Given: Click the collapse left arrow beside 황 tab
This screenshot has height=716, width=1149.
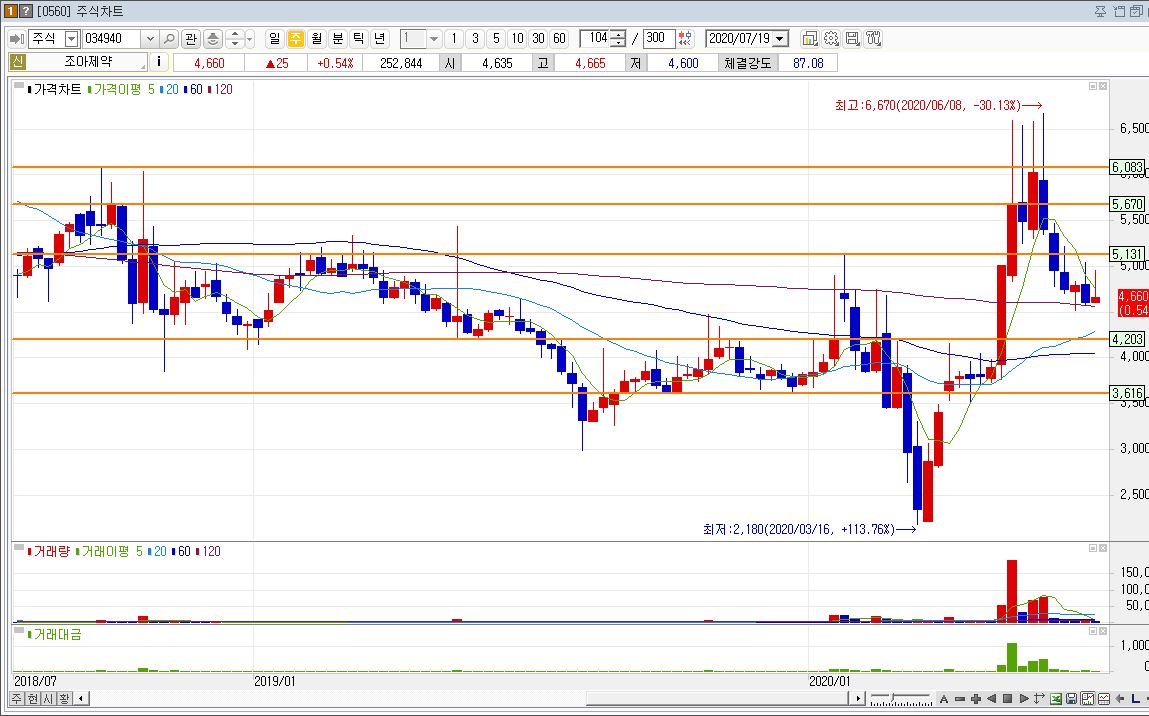Looking at the screenshot, I should point(81,698).
